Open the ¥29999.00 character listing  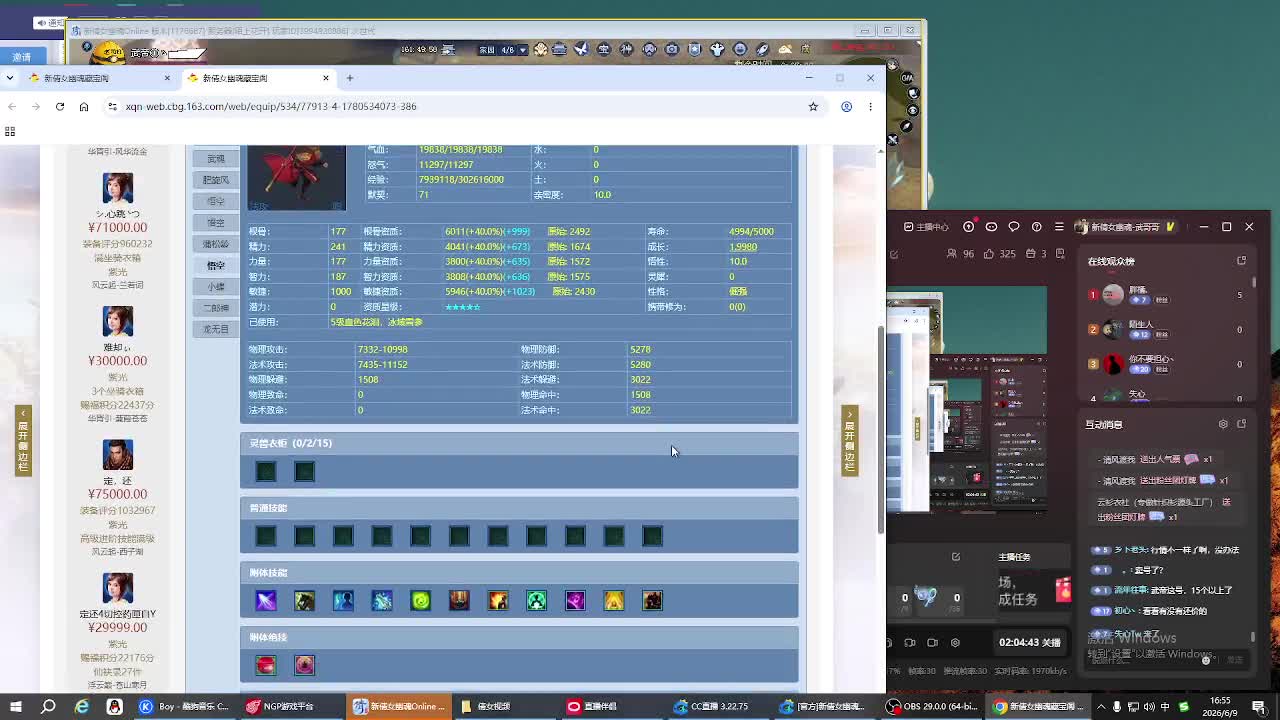117,627
